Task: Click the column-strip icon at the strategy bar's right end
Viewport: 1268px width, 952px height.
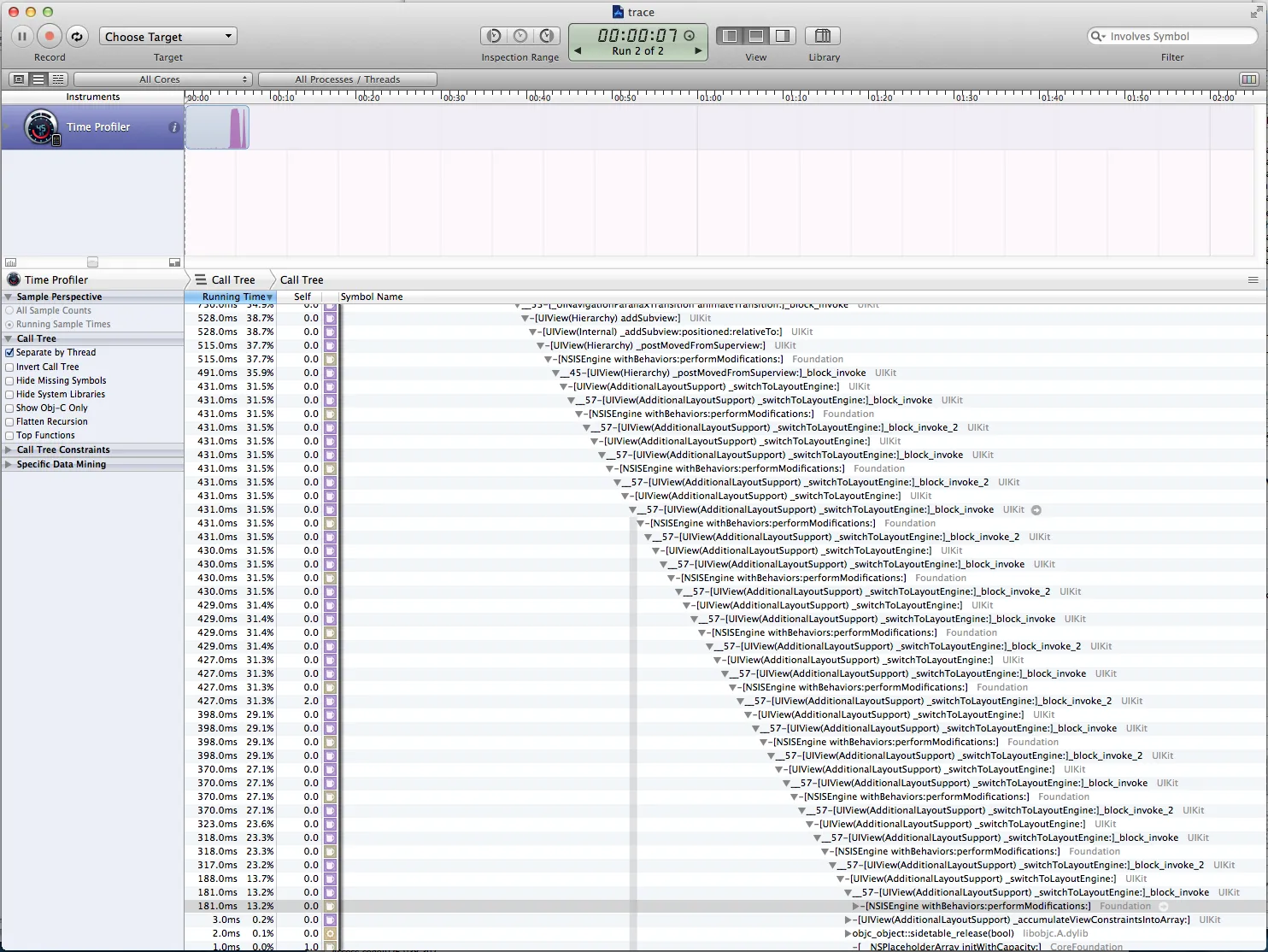Action: pos(1249,79)
